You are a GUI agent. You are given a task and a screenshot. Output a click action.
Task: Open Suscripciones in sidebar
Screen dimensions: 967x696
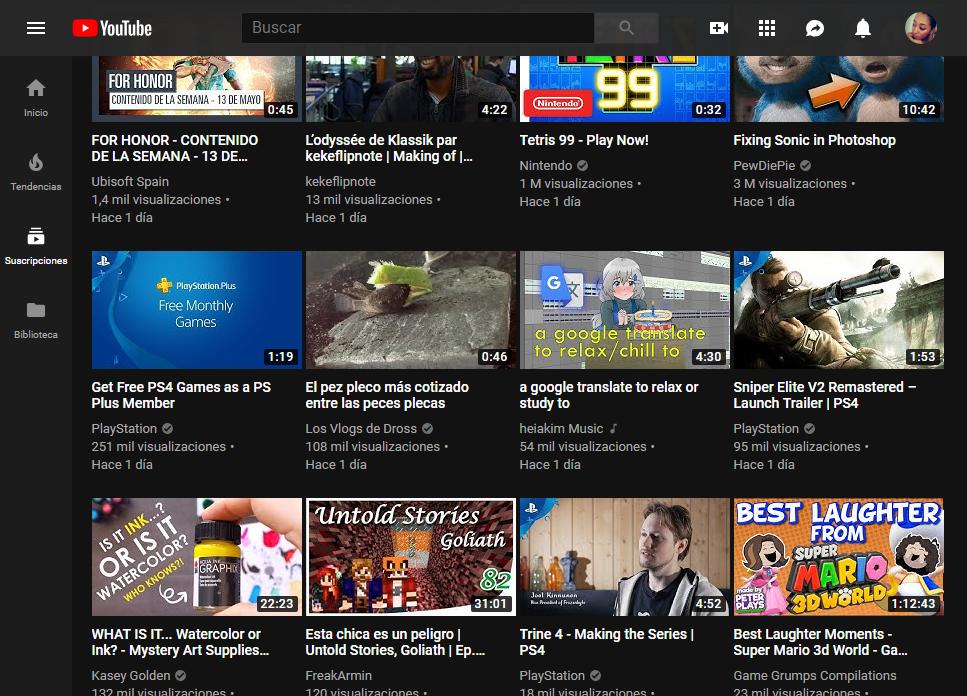[36, 246]
